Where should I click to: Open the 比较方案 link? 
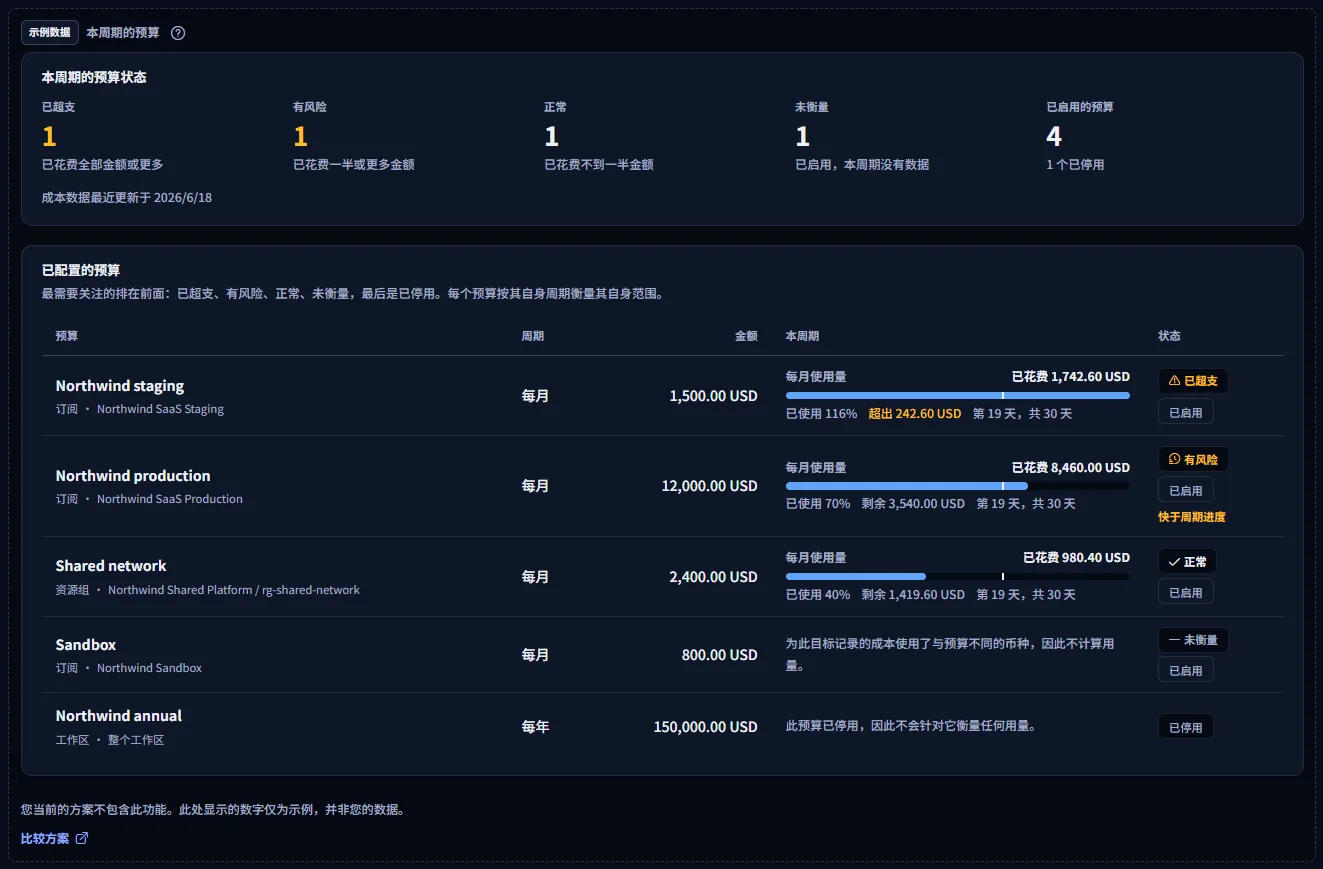(54, 839)
